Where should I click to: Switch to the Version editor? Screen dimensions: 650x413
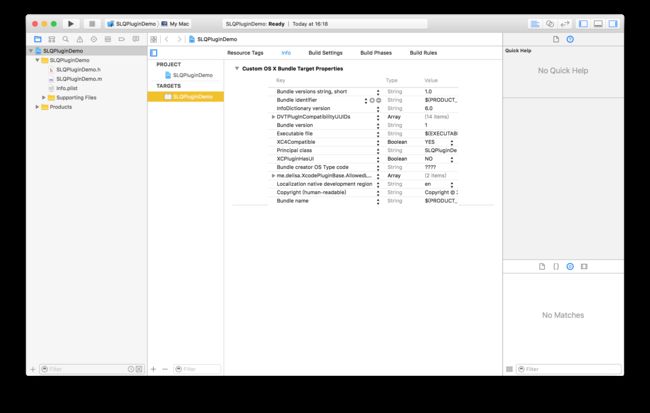[x=565, y=24]
